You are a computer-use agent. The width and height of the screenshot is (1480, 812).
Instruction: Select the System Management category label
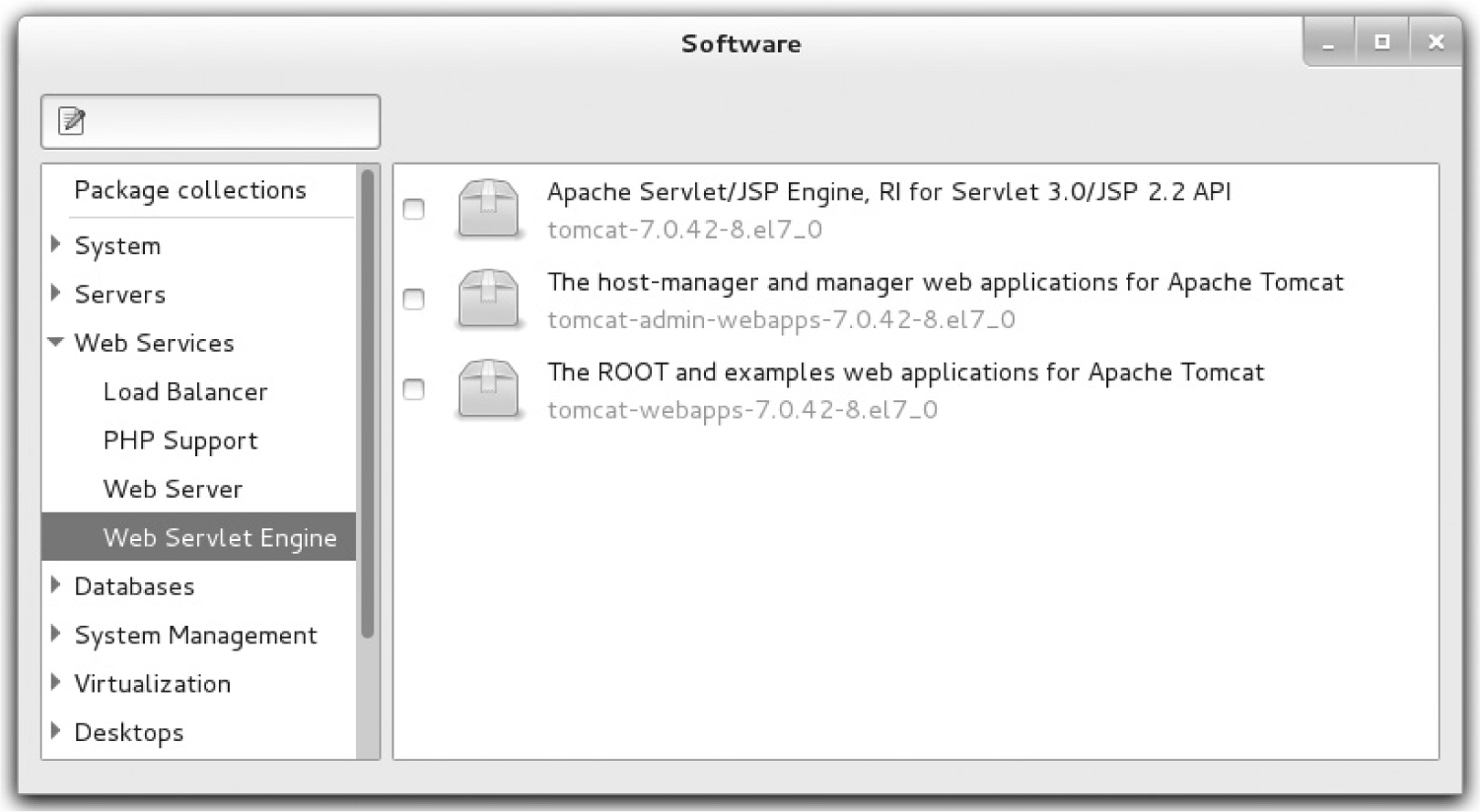pos(196,636)
